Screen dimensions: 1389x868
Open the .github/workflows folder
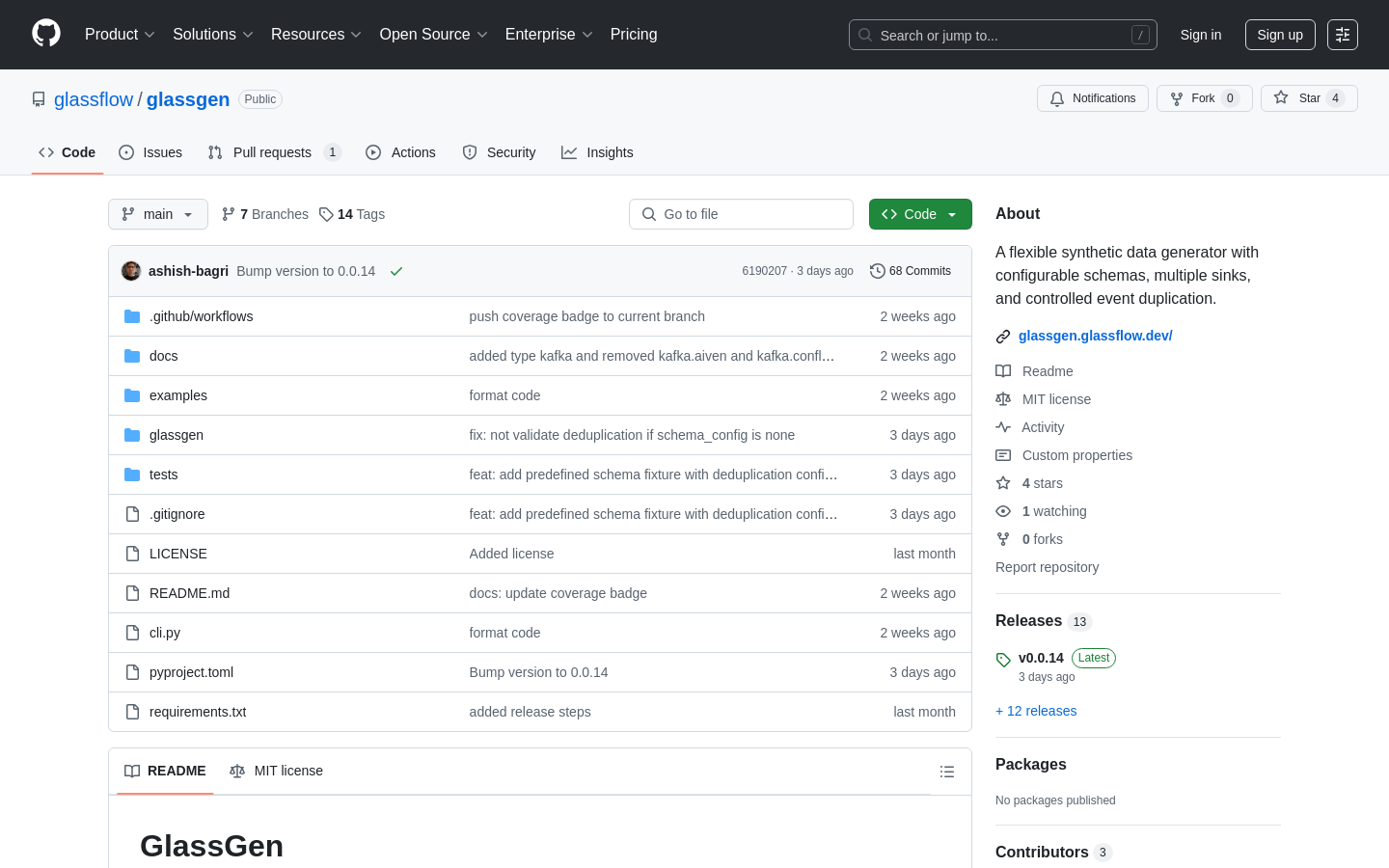[x=201, y=316]
